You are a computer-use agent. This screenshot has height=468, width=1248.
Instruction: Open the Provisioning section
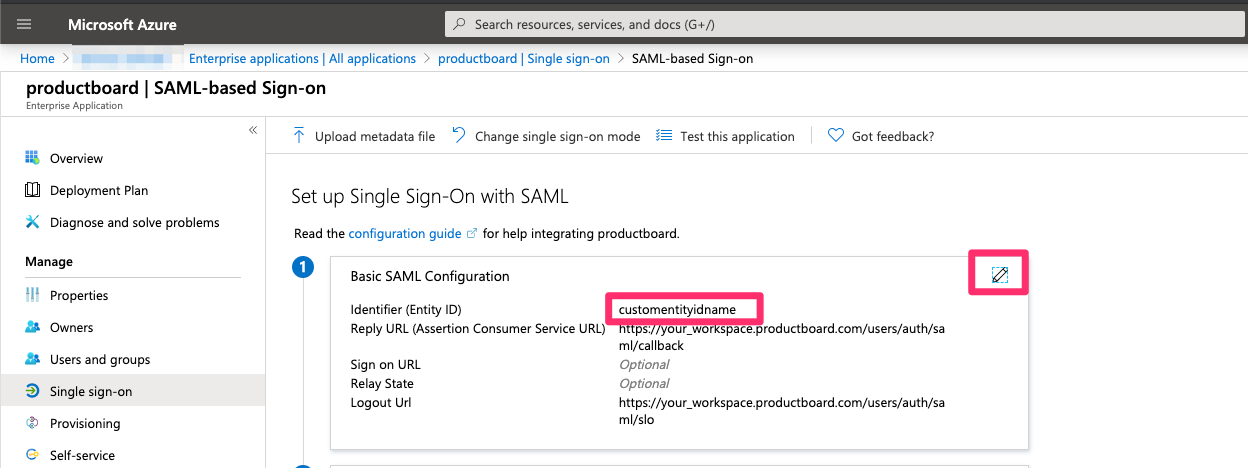pyautogui.click(x=84, y=423)
